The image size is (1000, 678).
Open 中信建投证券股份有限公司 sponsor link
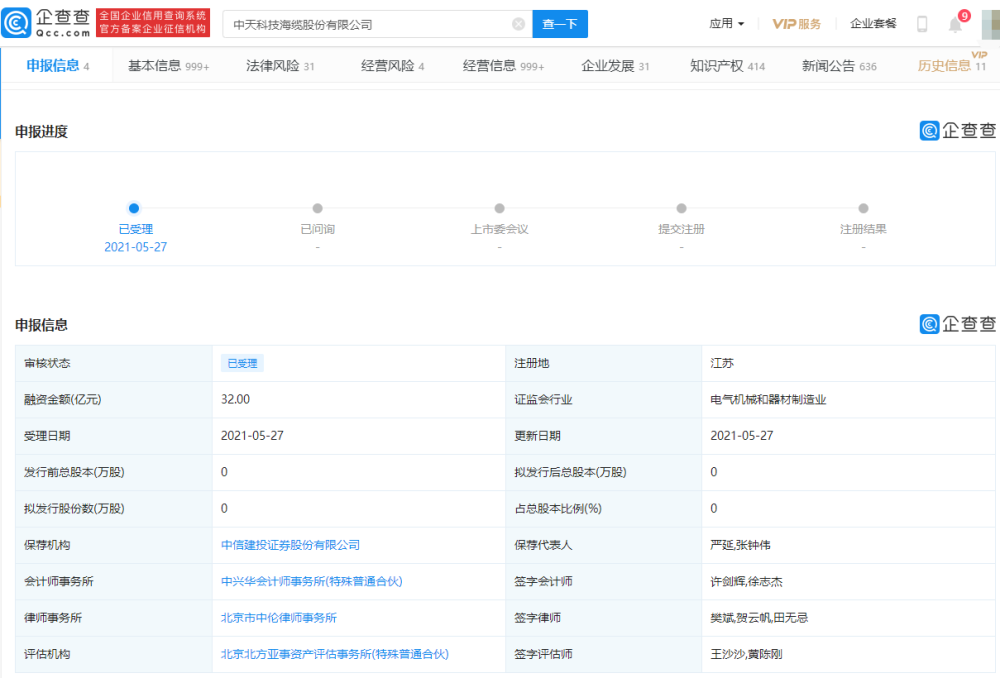(x=290, y=545)
